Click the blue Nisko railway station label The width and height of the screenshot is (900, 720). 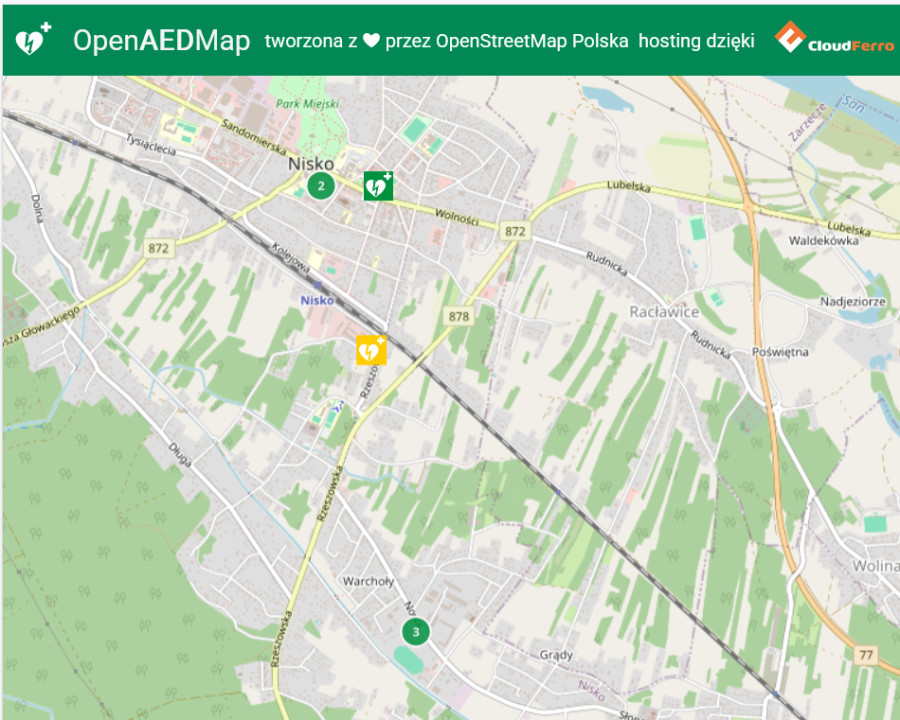click(317, 300)
